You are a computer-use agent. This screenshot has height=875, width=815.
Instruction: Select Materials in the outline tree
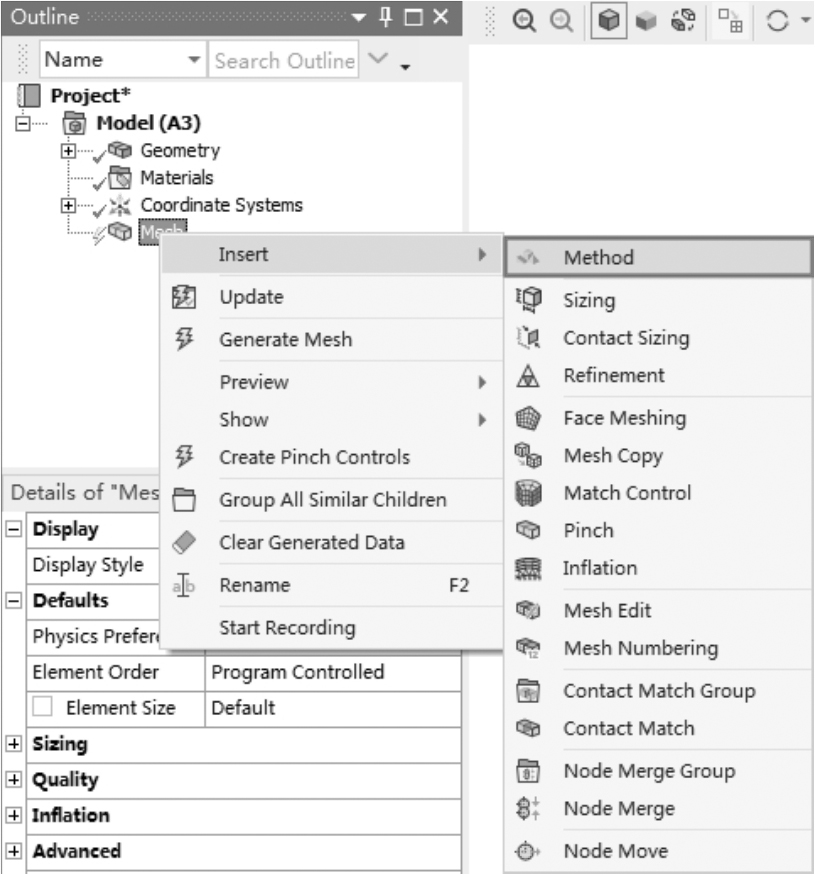(176, 178)
